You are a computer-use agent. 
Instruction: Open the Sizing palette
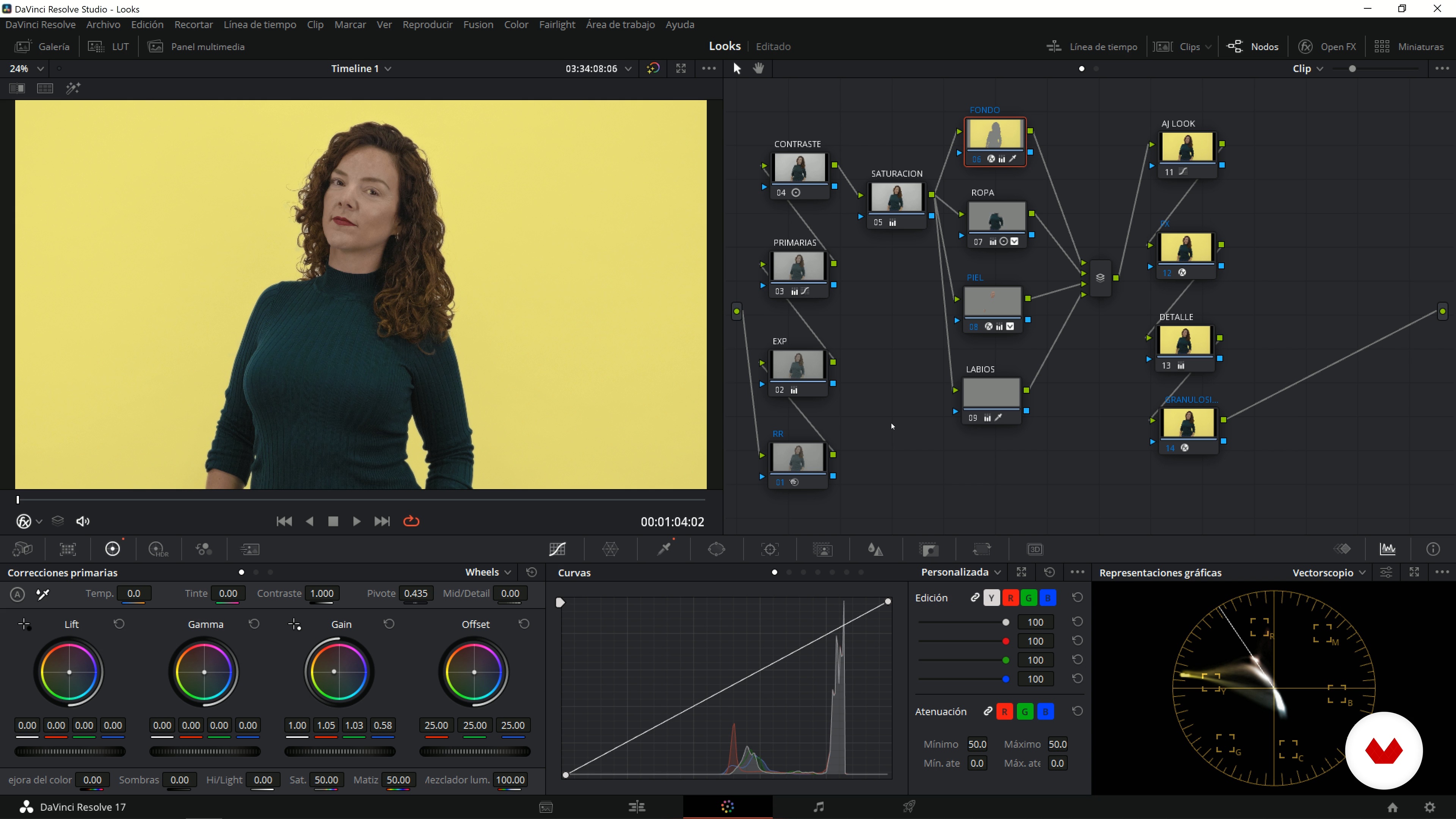point(982,549)
